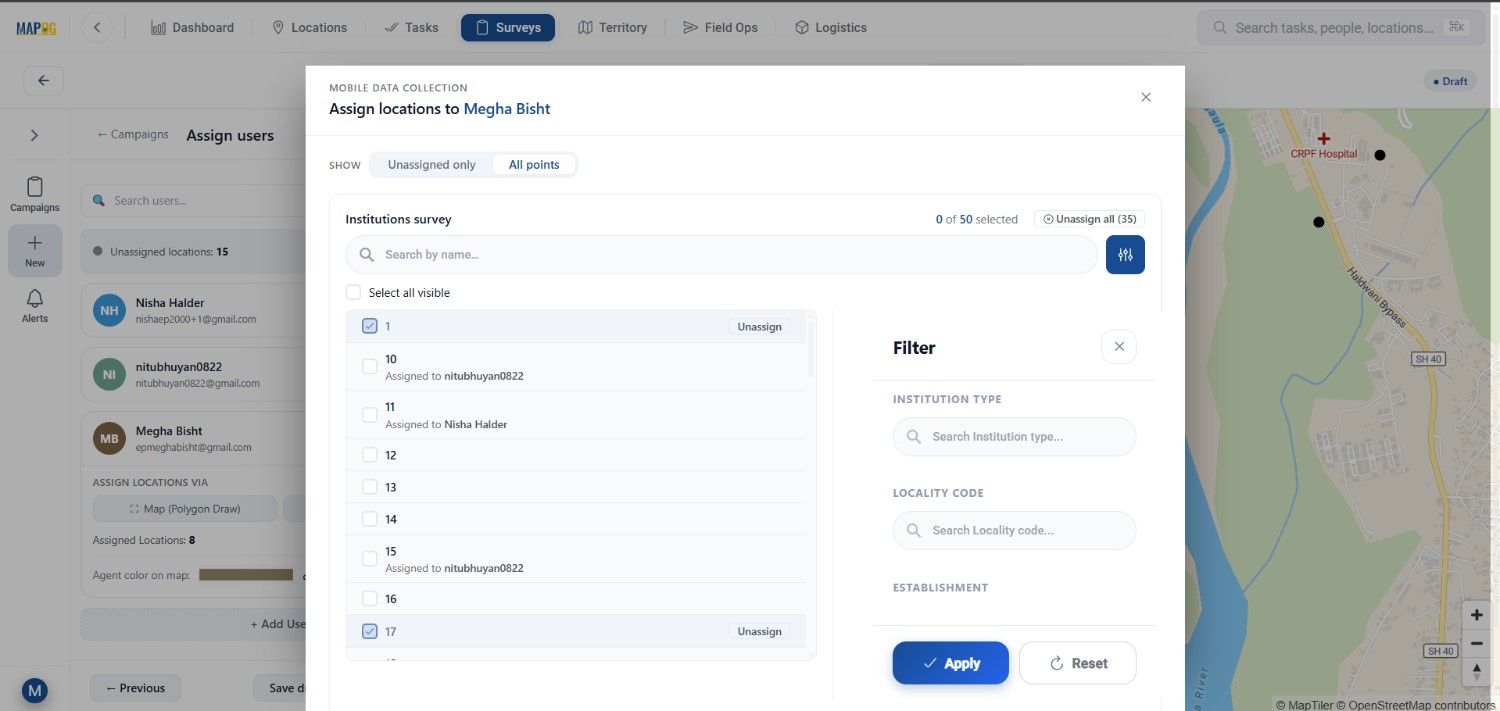Click the Draft status badge
1500x711 pixels.
click(1449, 81)
